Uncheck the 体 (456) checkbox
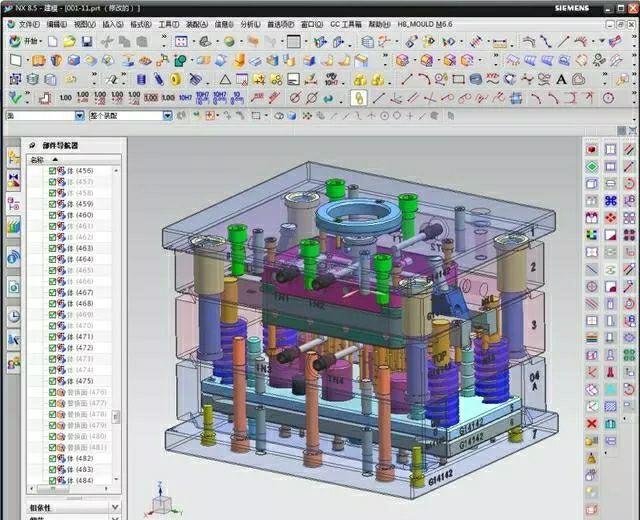This screenshot has height=520, width=640. (x=52, y=171)
